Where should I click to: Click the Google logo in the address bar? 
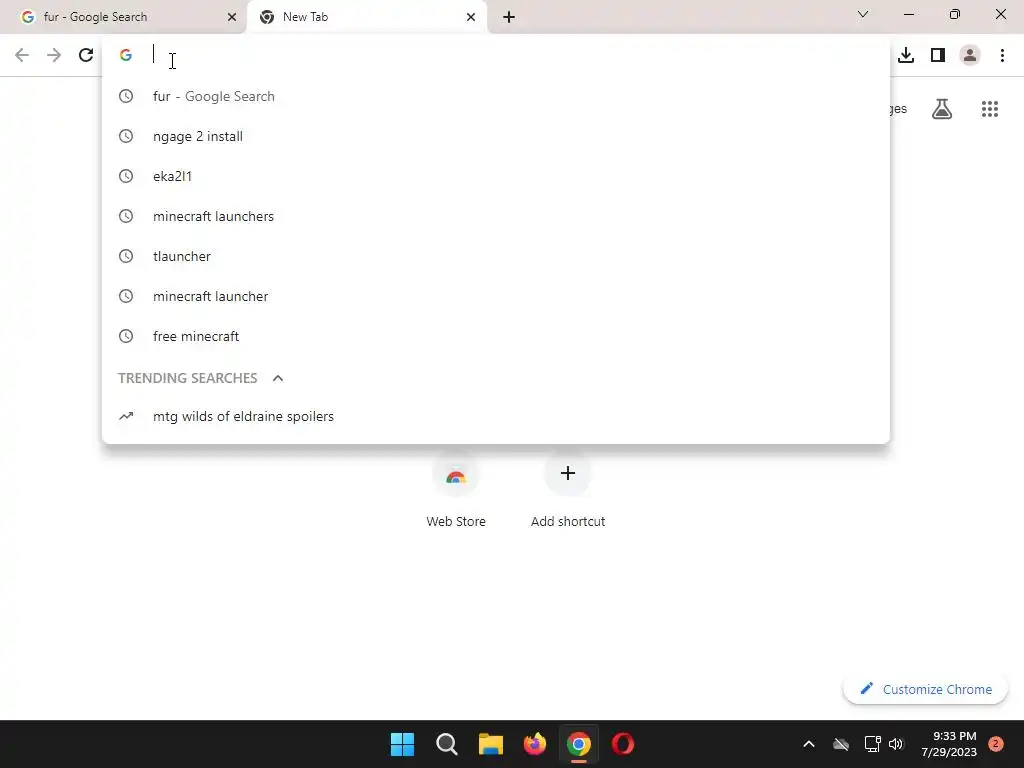coord(126,55)
